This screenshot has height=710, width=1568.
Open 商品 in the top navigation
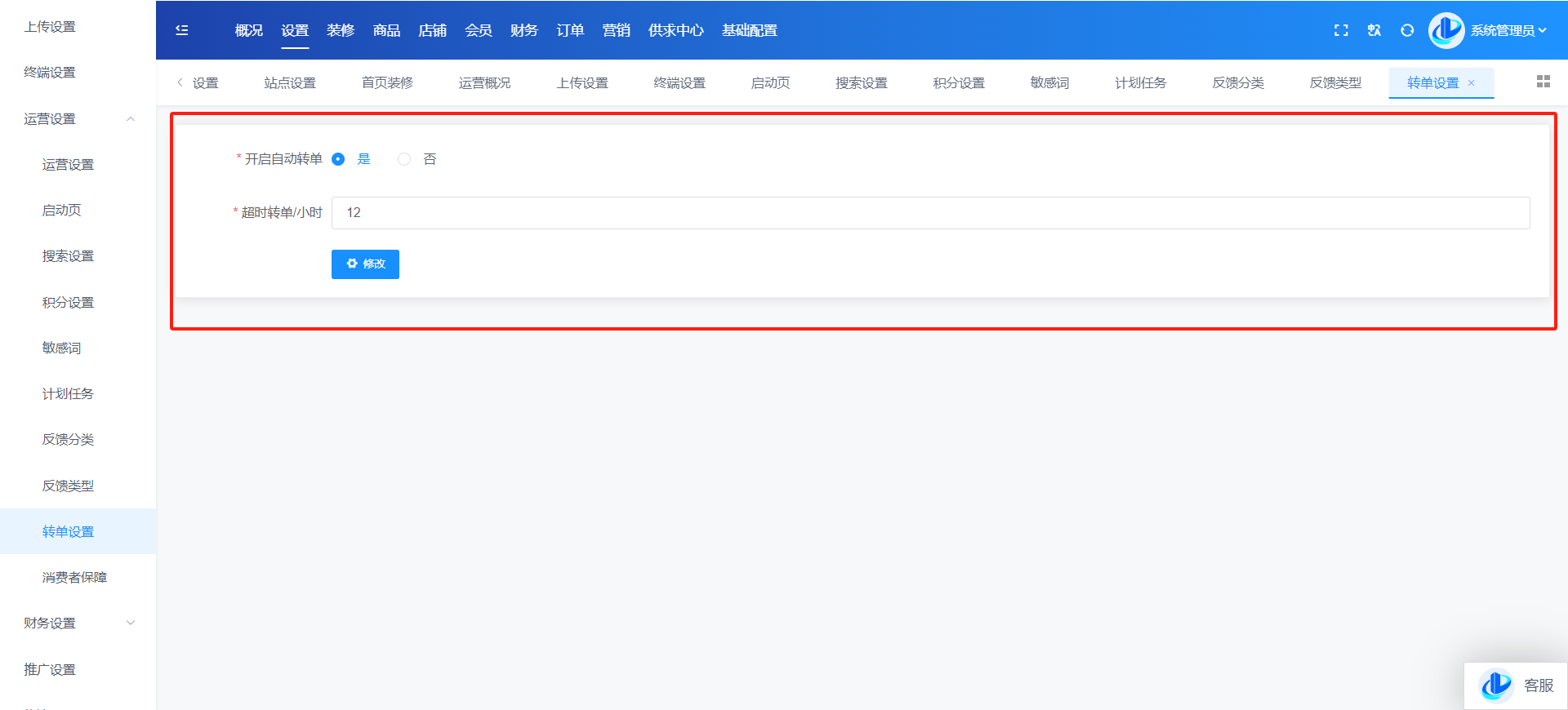pyautogui.click(x=386, y=30)
